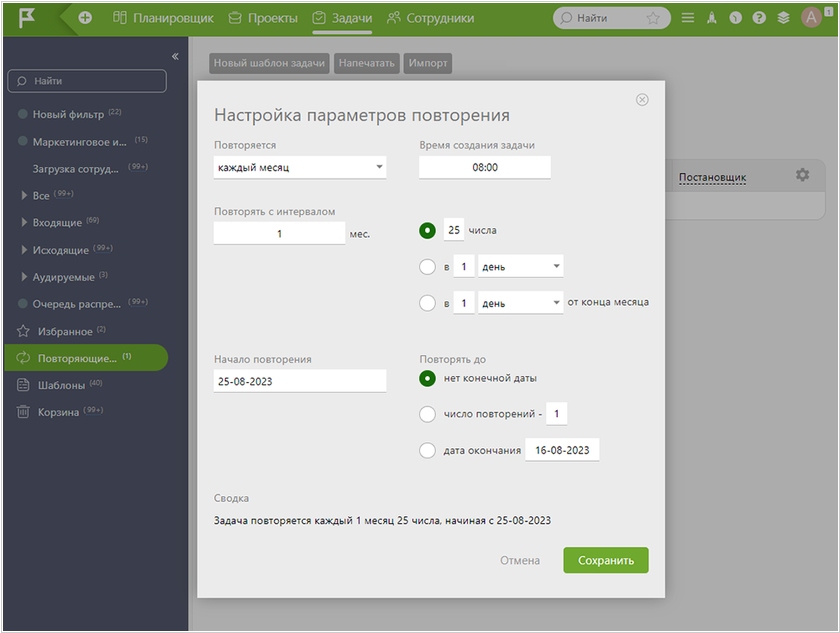Click the Импорт button

[x=428, y=63]
